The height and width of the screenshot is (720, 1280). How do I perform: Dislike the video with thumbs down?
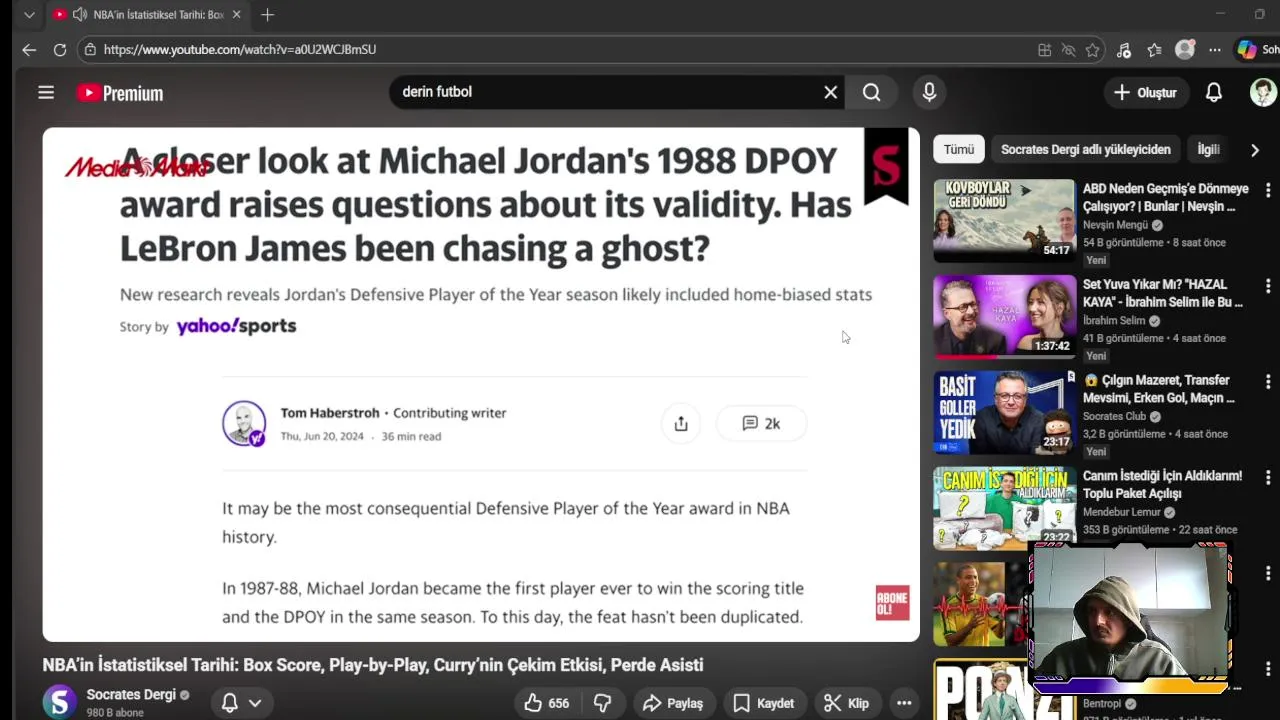pos(603,703)
